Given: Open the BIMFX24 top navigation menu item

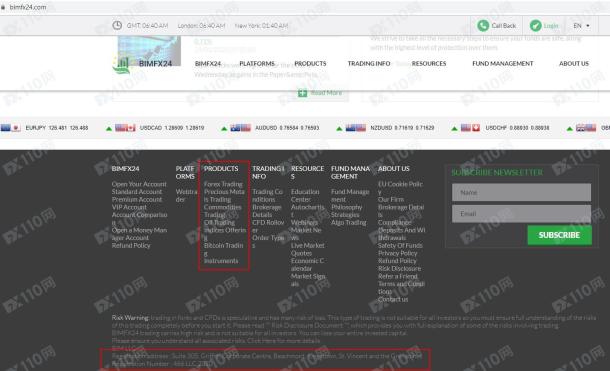Looking at the screenshot, I should 208,63.
